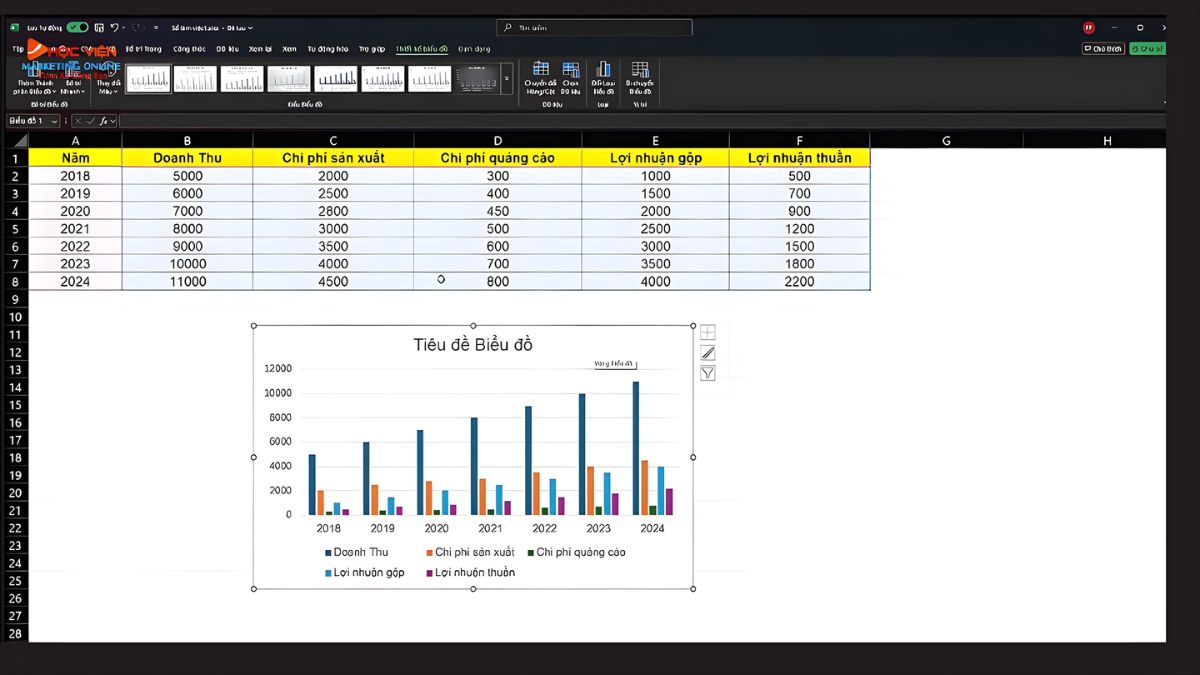Click Move Chart (Di chuyển Biểu đồ) icon

[x=640, y=77]
